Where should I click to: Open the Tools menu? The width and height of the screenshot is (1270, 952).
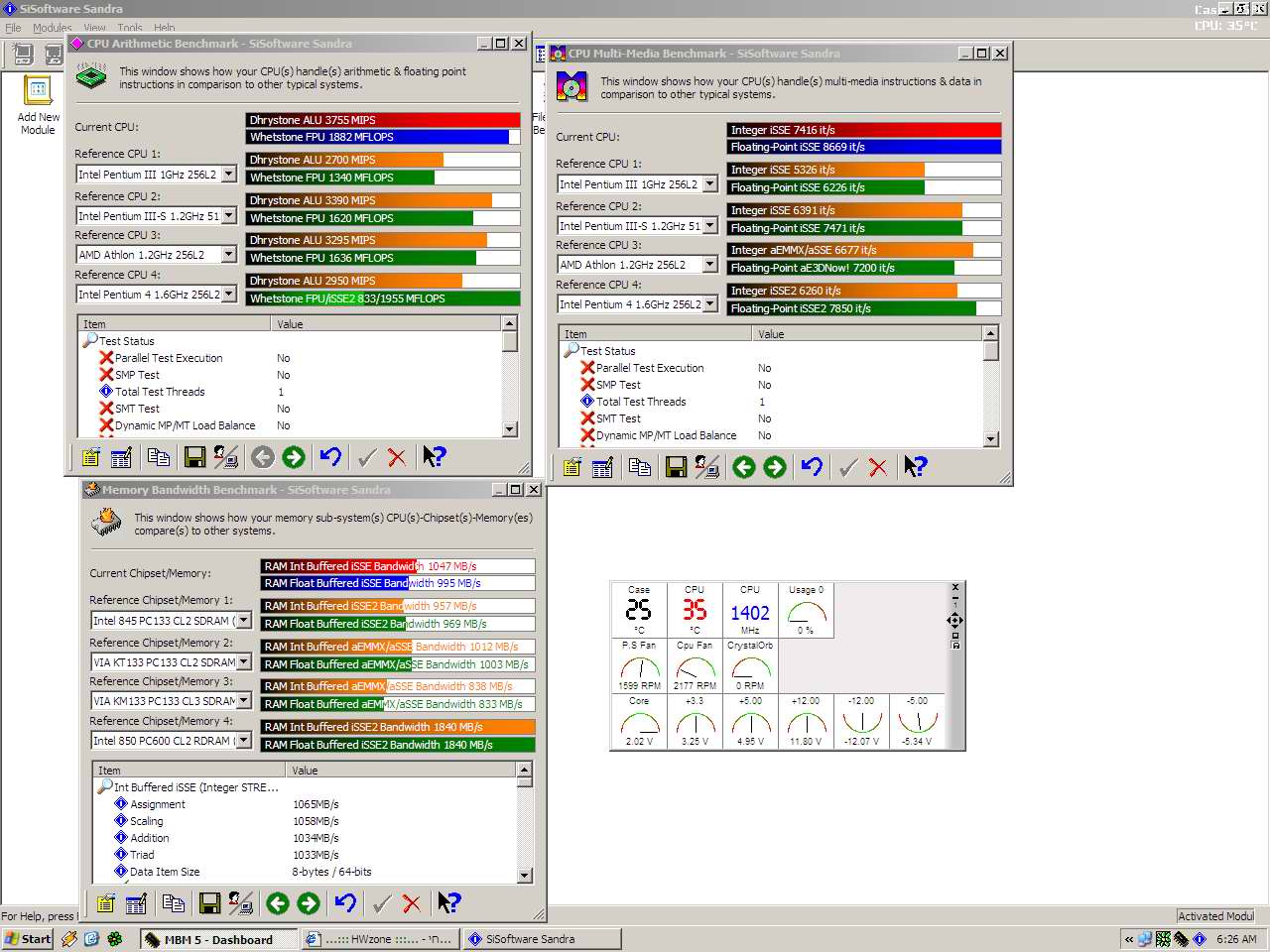(130, 28)
